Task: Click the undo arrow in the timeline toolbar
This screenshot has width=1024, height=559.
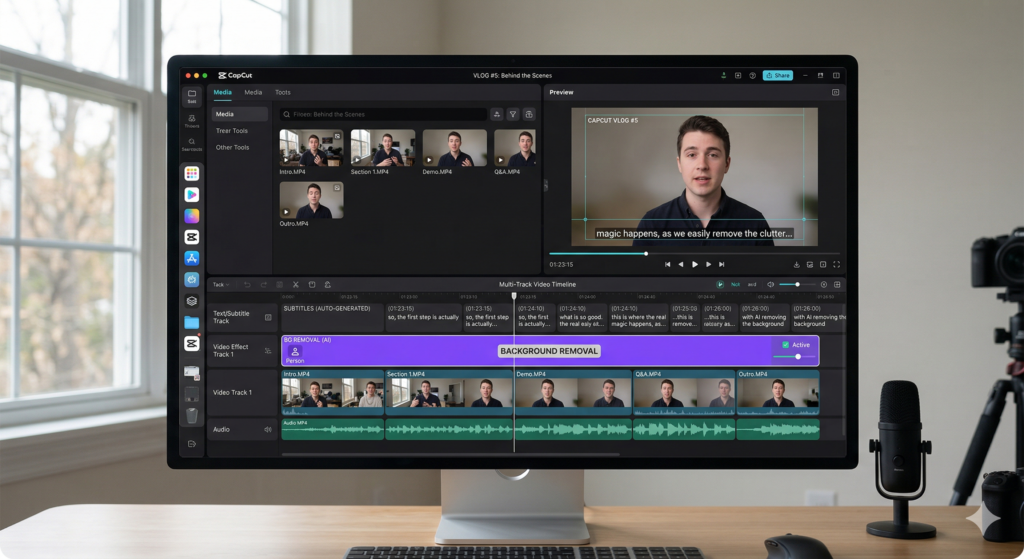Action: pyautogui.click(x=248, y=285)
